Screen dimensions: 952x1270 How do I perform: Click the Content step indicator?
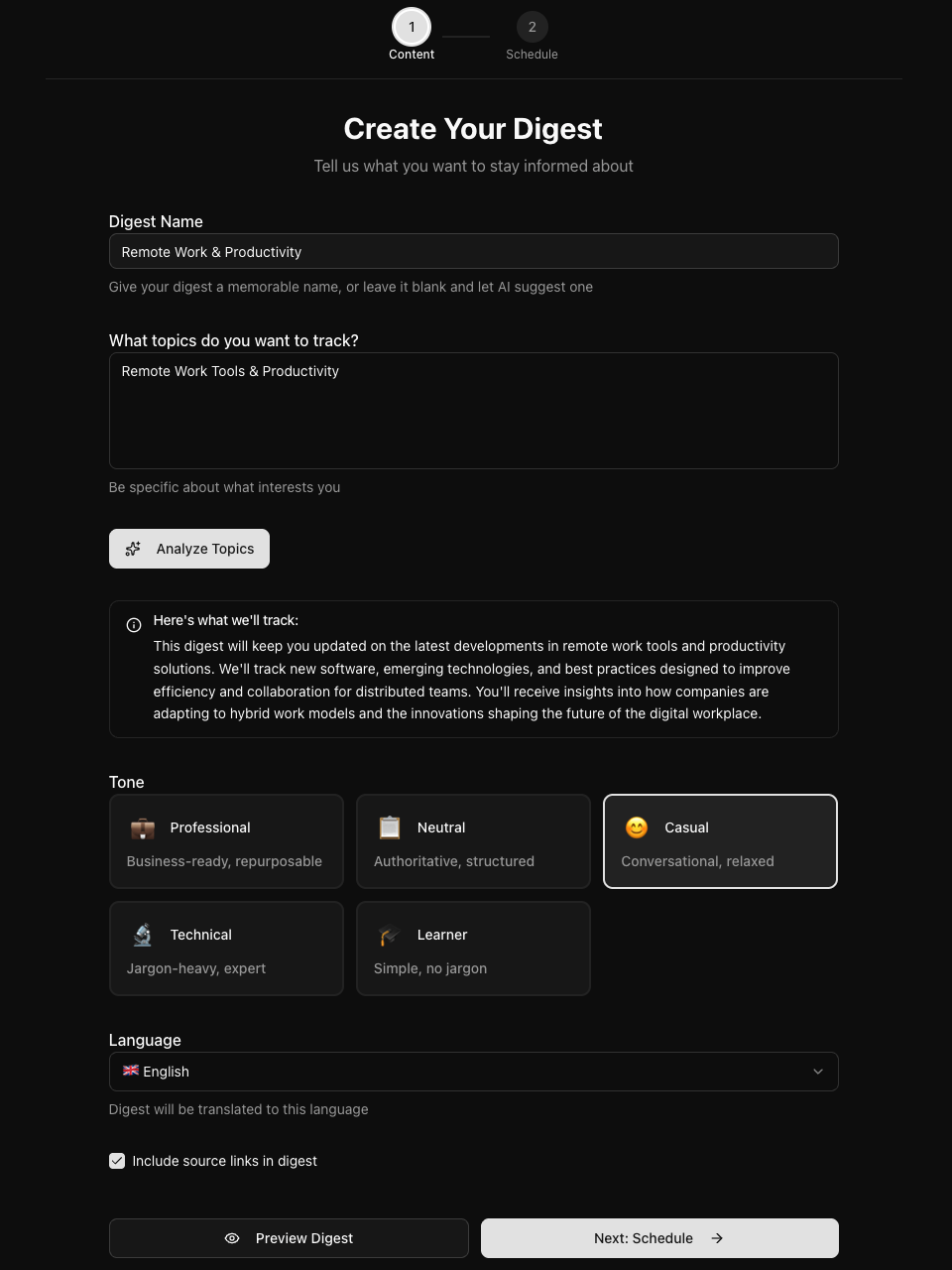pyautogui.click(x=412, y=27)
